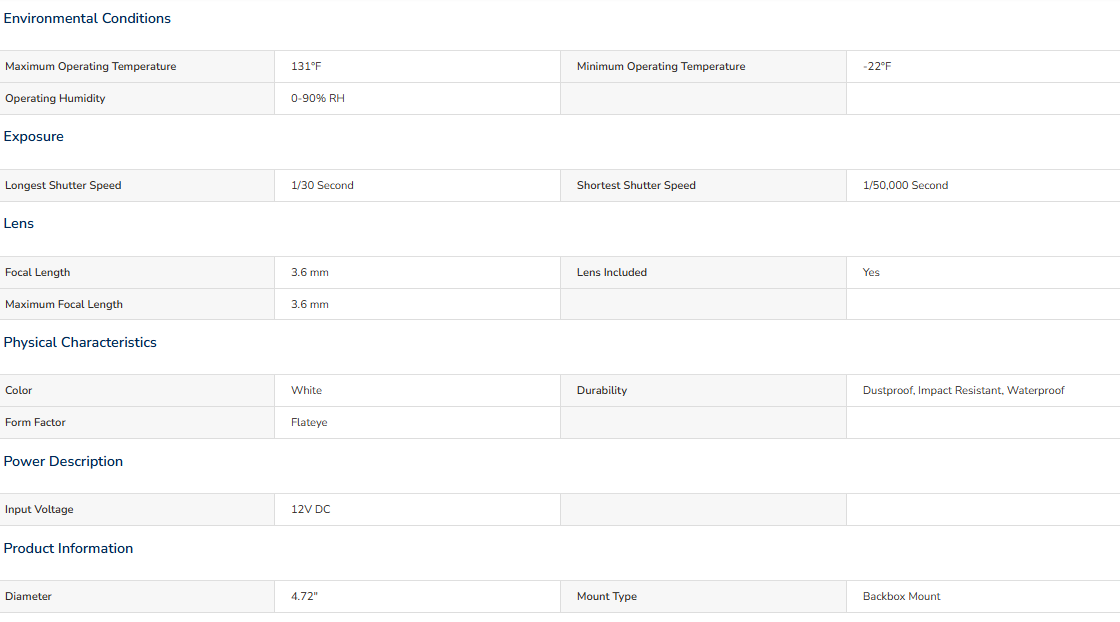This screenshot has height=622, width=1120.
Task: Click the 1/50,000 Second value
Action: 905,185
